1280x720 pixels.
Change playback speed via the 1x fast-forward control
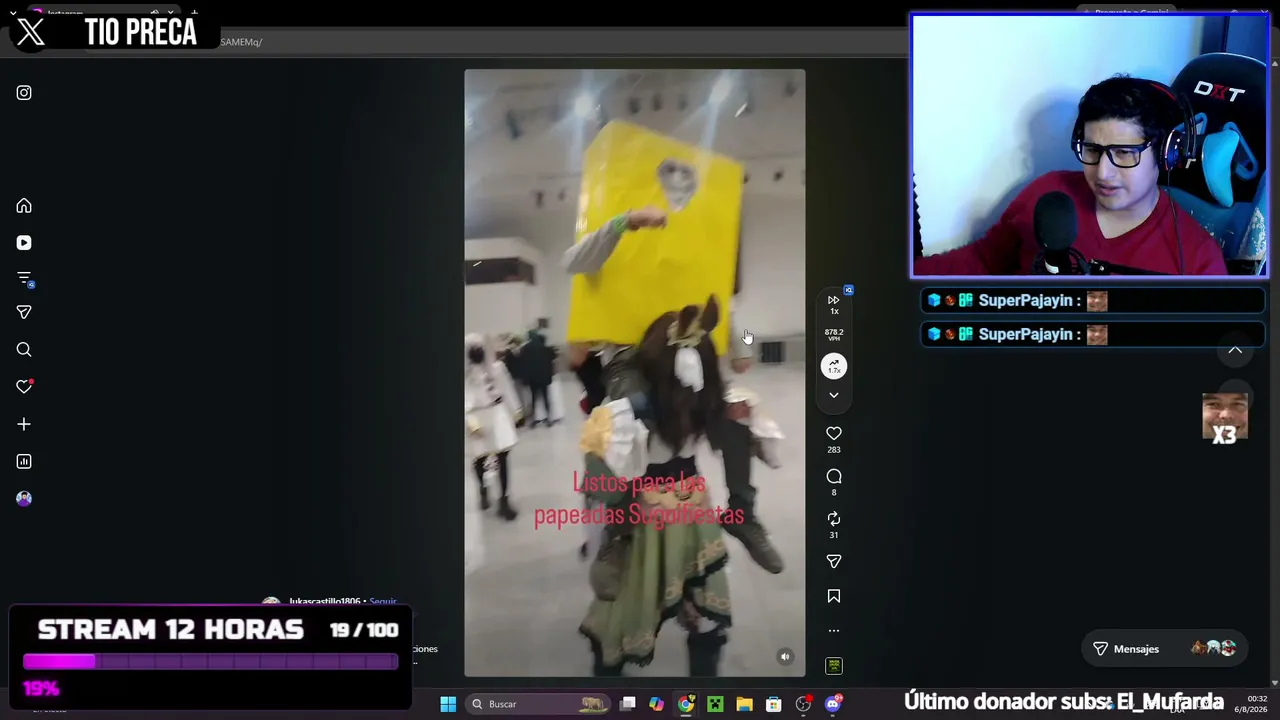coord(834,304)
